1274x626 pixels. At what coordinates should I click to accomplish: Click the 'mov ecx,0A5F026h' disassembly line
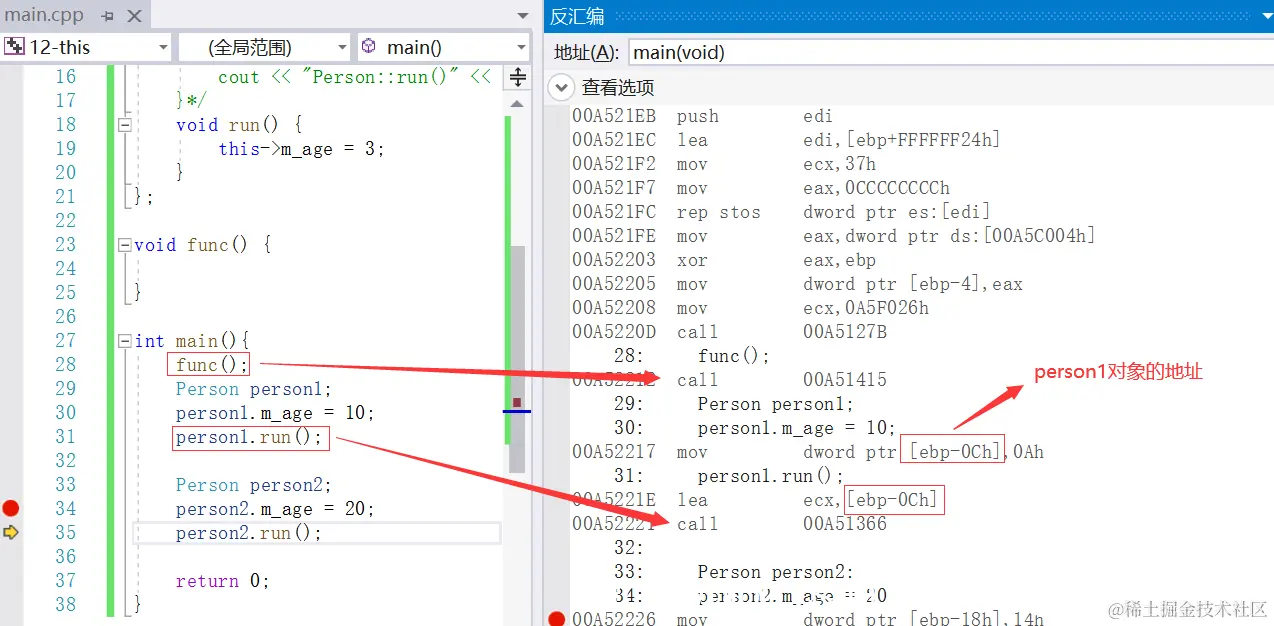(x=802, y=308)
